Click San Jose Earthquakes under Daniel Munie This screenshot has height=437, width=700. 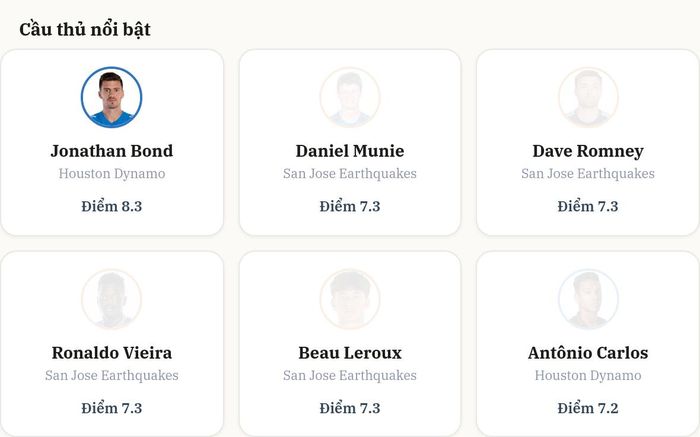[350, 174]
